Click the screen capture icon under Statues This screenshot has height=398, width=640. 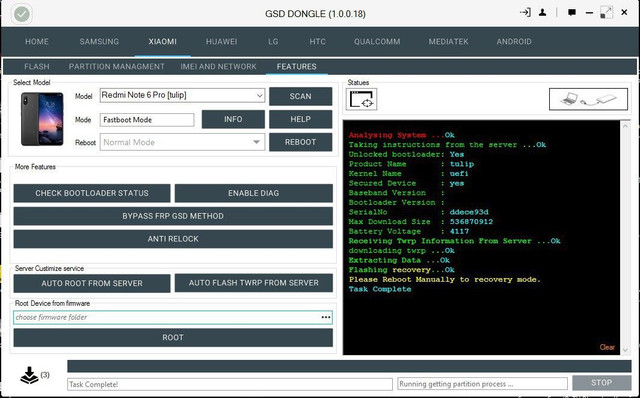click(x=361, y=99)
